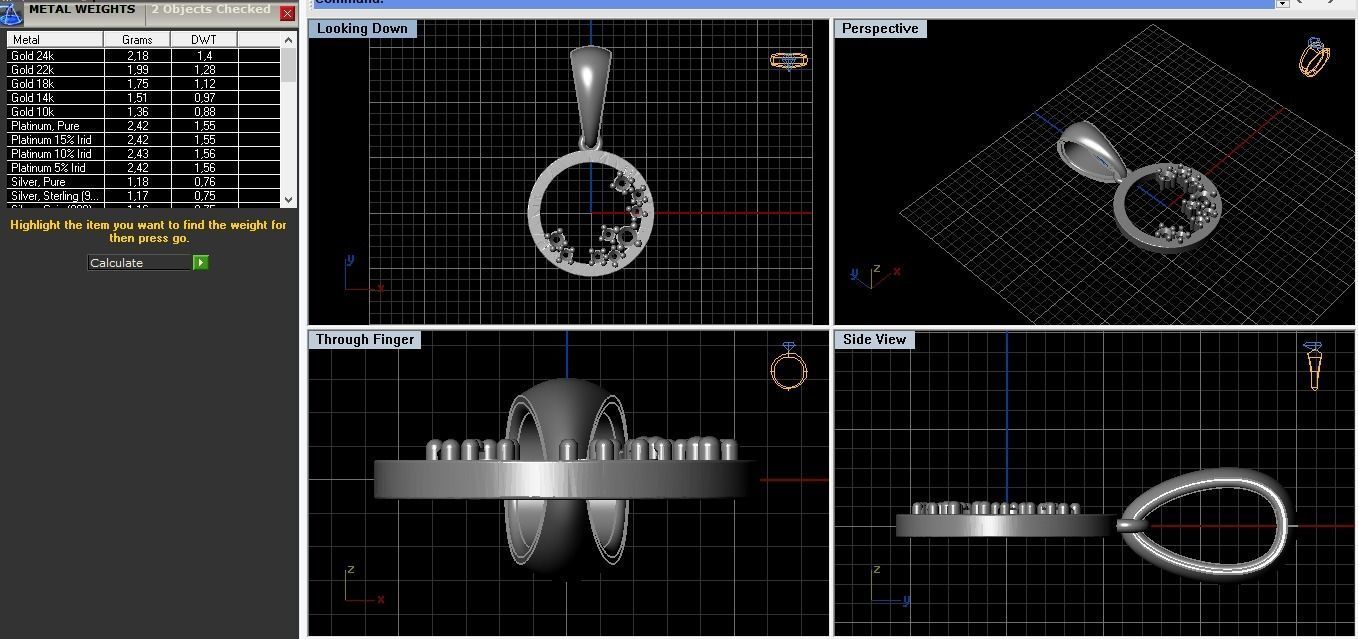
Task: Sort by the Grams column header
Action: 137,39
